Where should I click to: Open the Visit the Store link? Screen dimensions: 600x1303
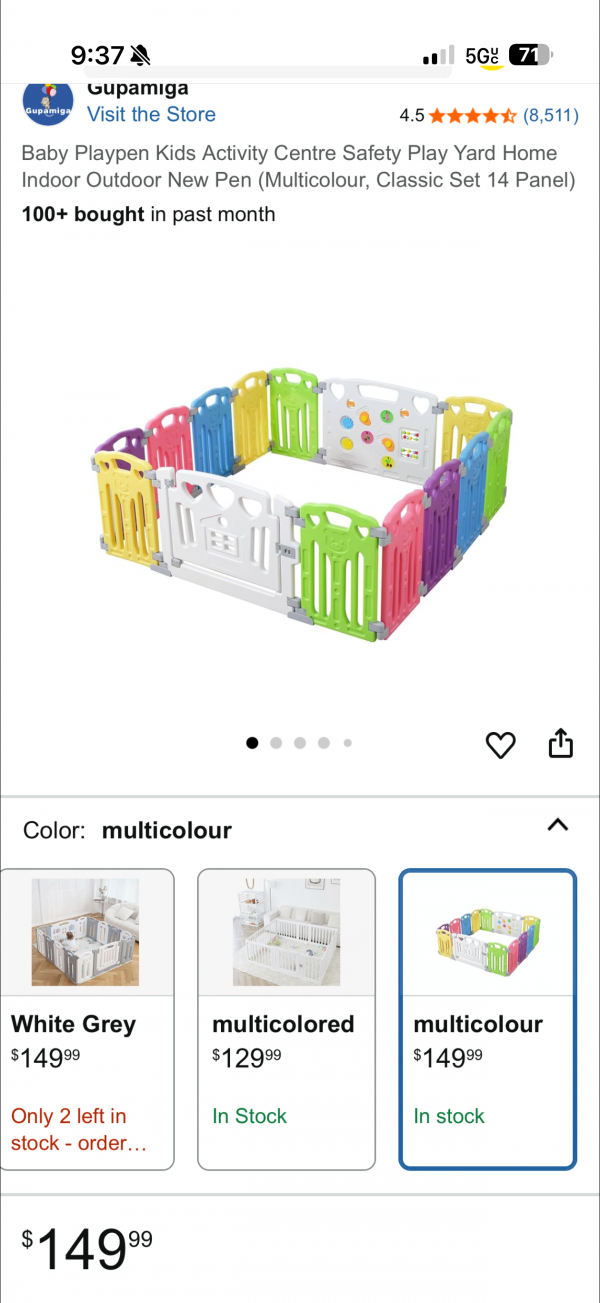click(151, 114)
